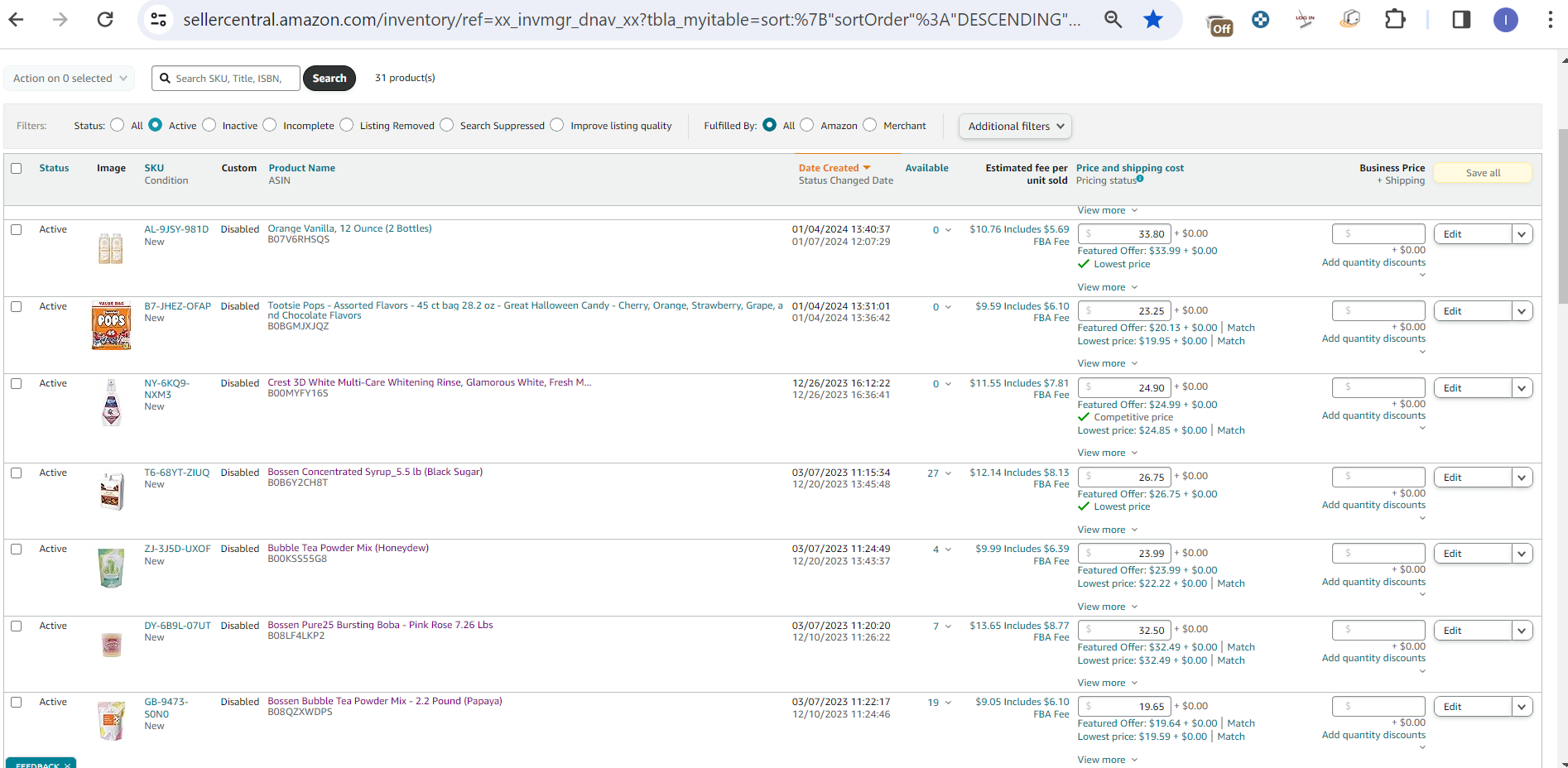Screen dimensions: 1568x768
Task: Select Improve listing quality filter
Action: (x=557, y=125)
